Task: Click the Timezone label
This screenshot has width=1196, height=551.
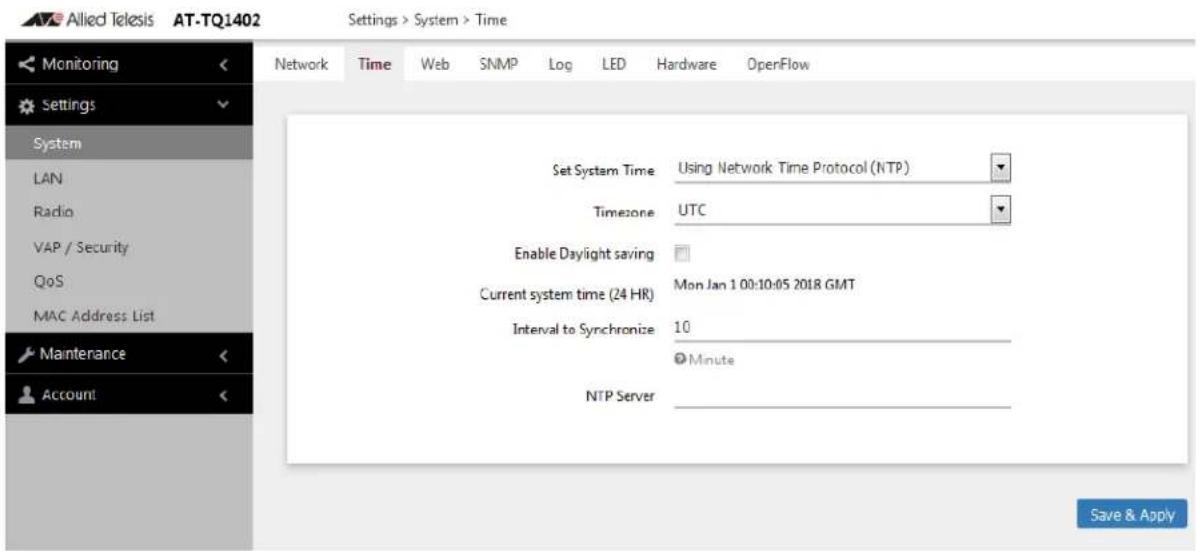Action: pos(624,214)
